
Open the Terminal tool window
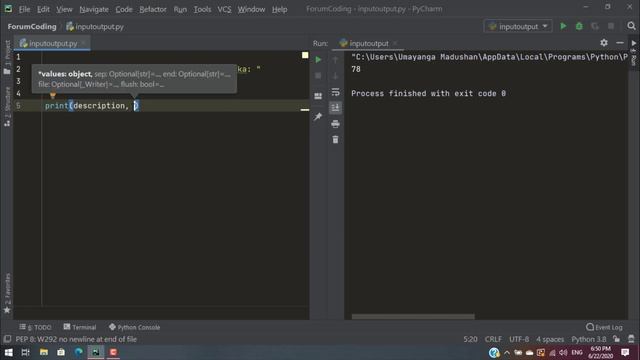coord(80,327)
